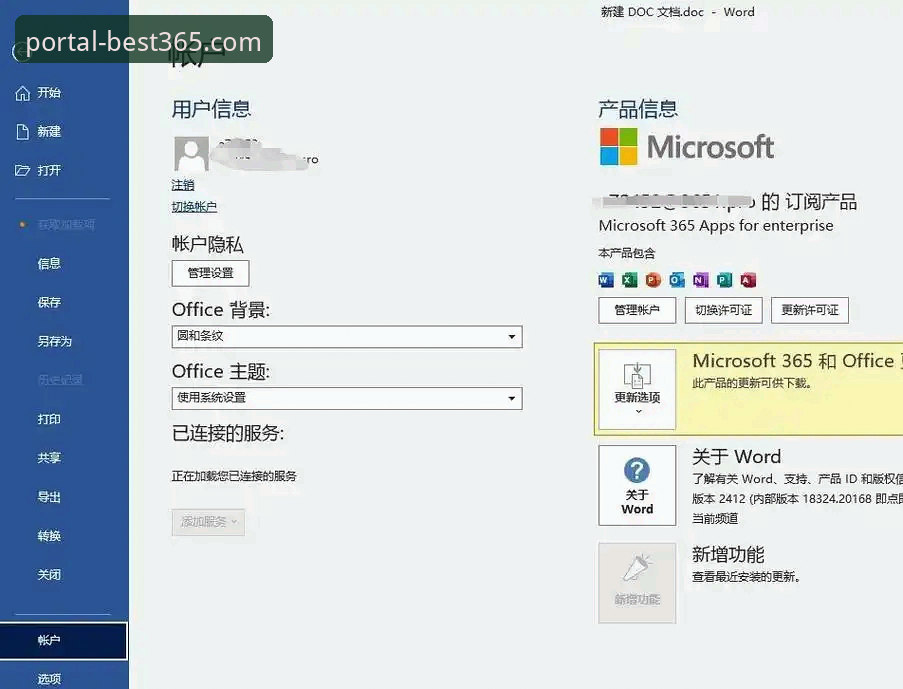Click the New (新建) document icon
Viewport: 903px width, 689px height.
click(x=22, y=132)
